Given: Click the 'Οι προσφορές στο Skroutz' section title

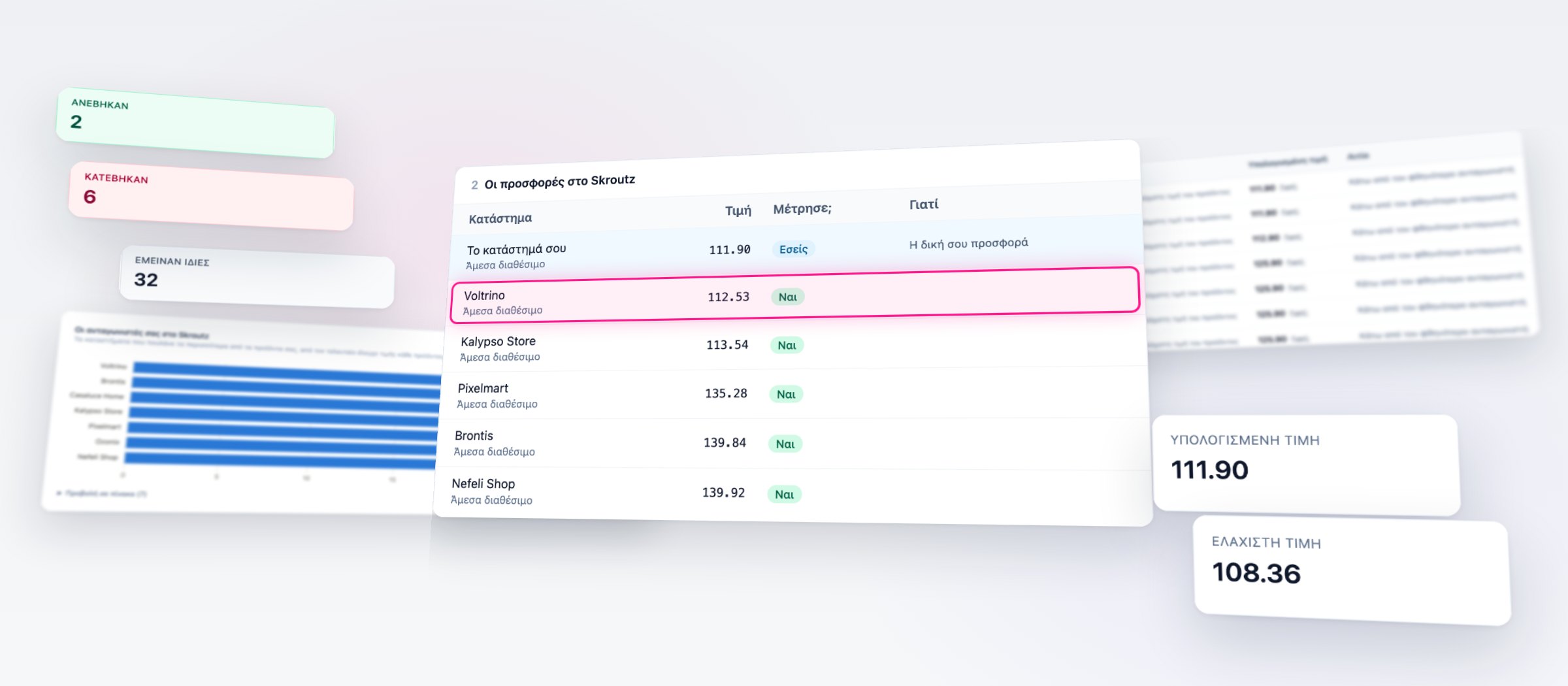Looking at the screenshot, I should [x=560, y=181].
